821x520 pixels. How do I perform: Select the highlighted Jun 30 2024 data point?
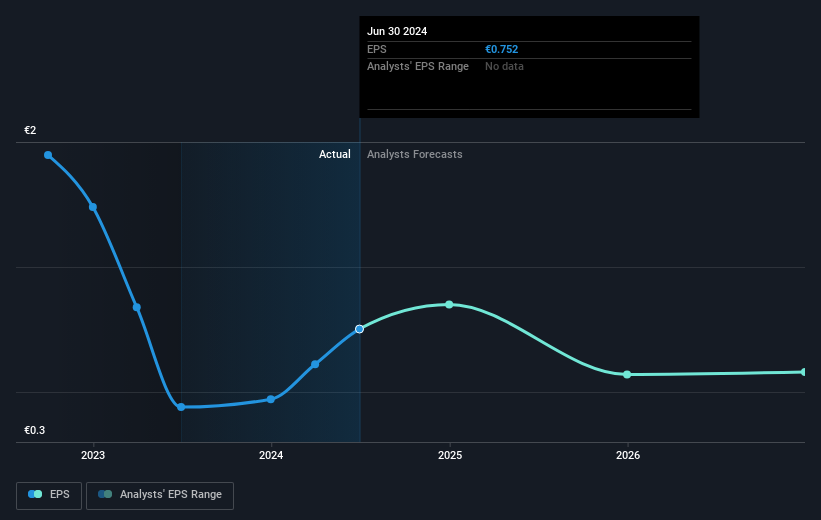(359, 329)
